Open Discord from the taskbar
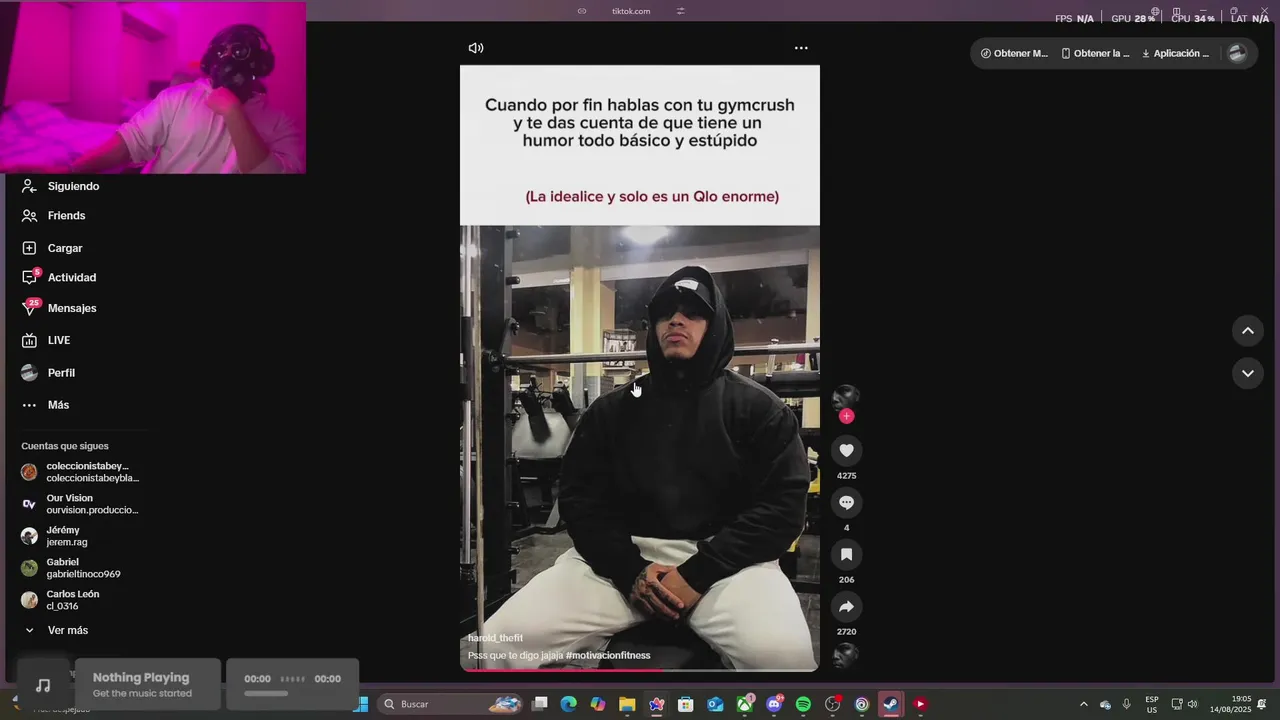This screenshot has height=720, width=1280. 774,704
